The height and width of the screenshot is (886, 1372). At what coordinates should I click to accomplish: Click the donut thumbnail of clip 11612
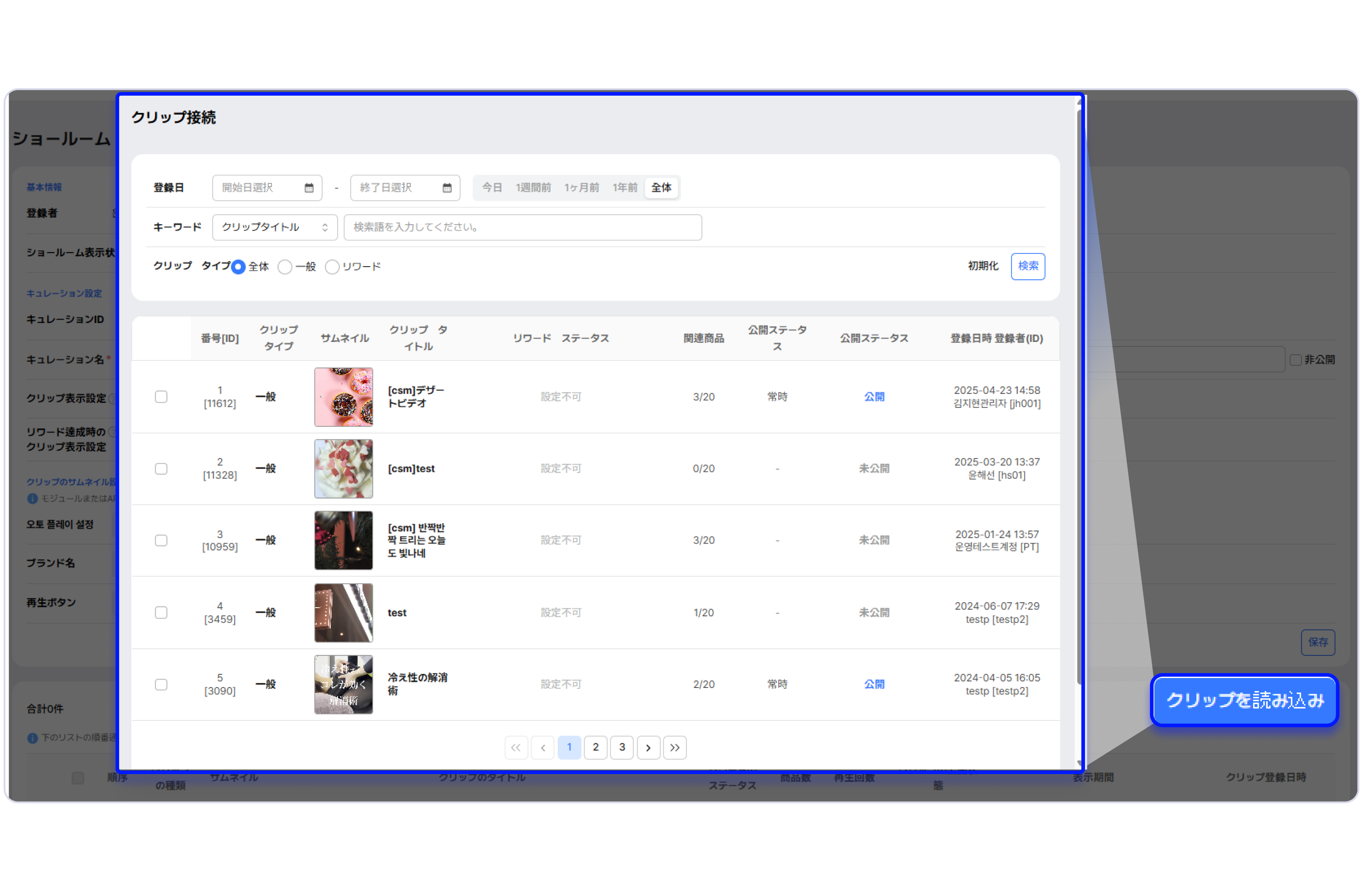pos(343,397)
